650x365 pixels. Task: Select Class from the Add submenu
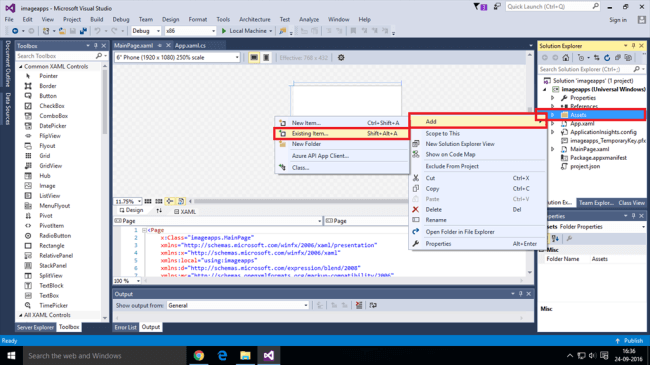pyautogui.click(x=342, y=168)
